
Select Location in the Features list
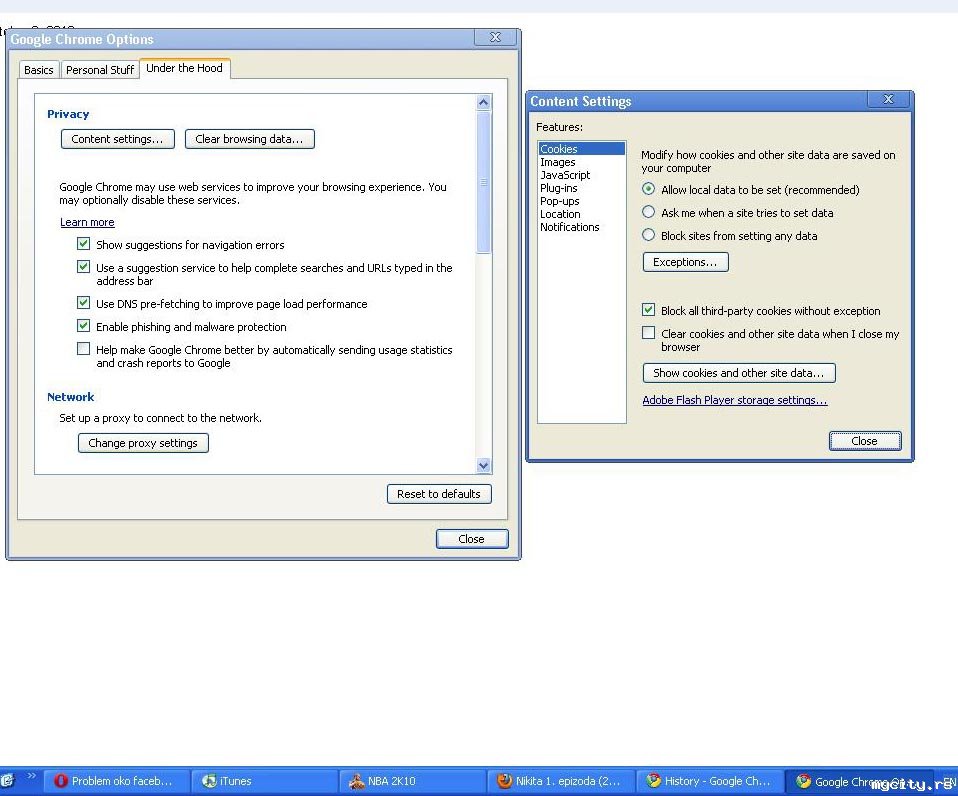pos(581,214)
